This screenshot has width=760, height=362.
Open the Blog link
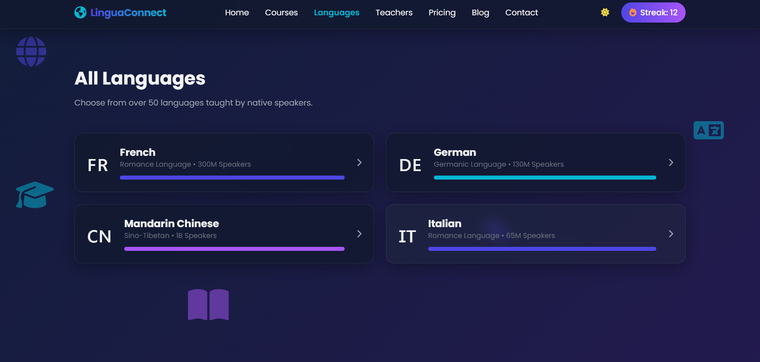[480, 13]
